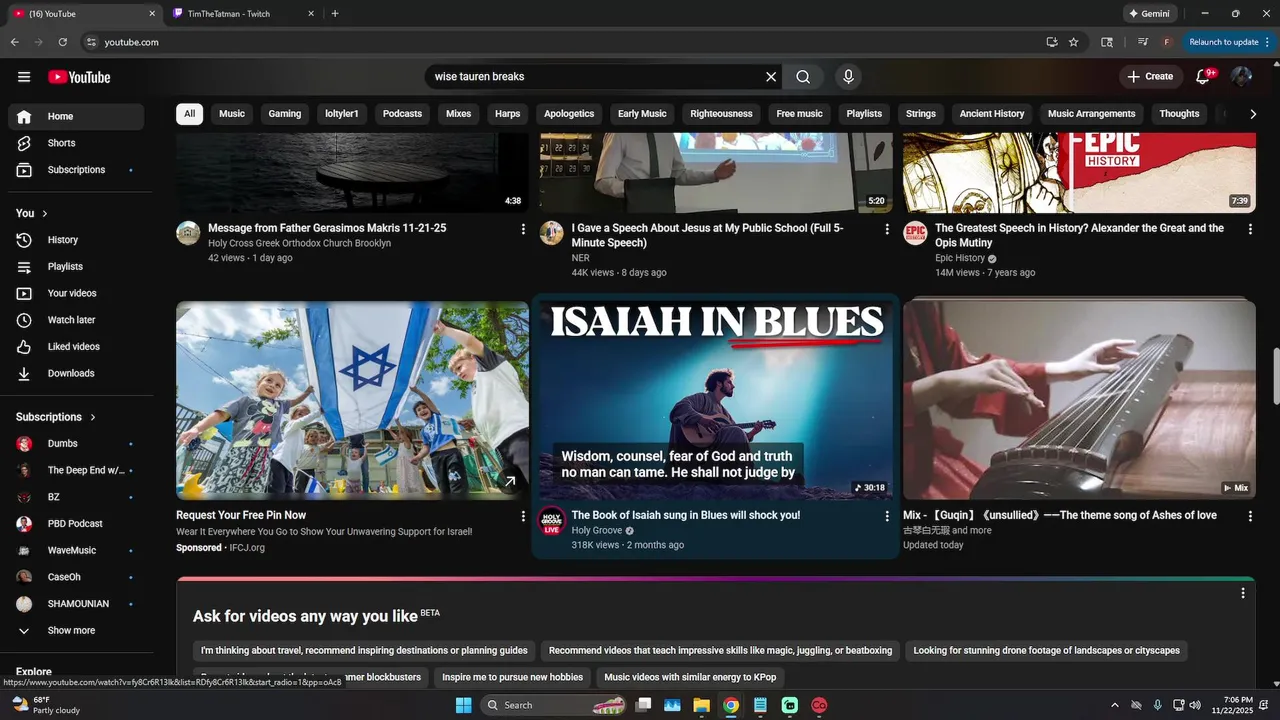Choose the drone footage prompt suggestion
This screenshot has height=720, width=1280.
tap(1046, 650)
